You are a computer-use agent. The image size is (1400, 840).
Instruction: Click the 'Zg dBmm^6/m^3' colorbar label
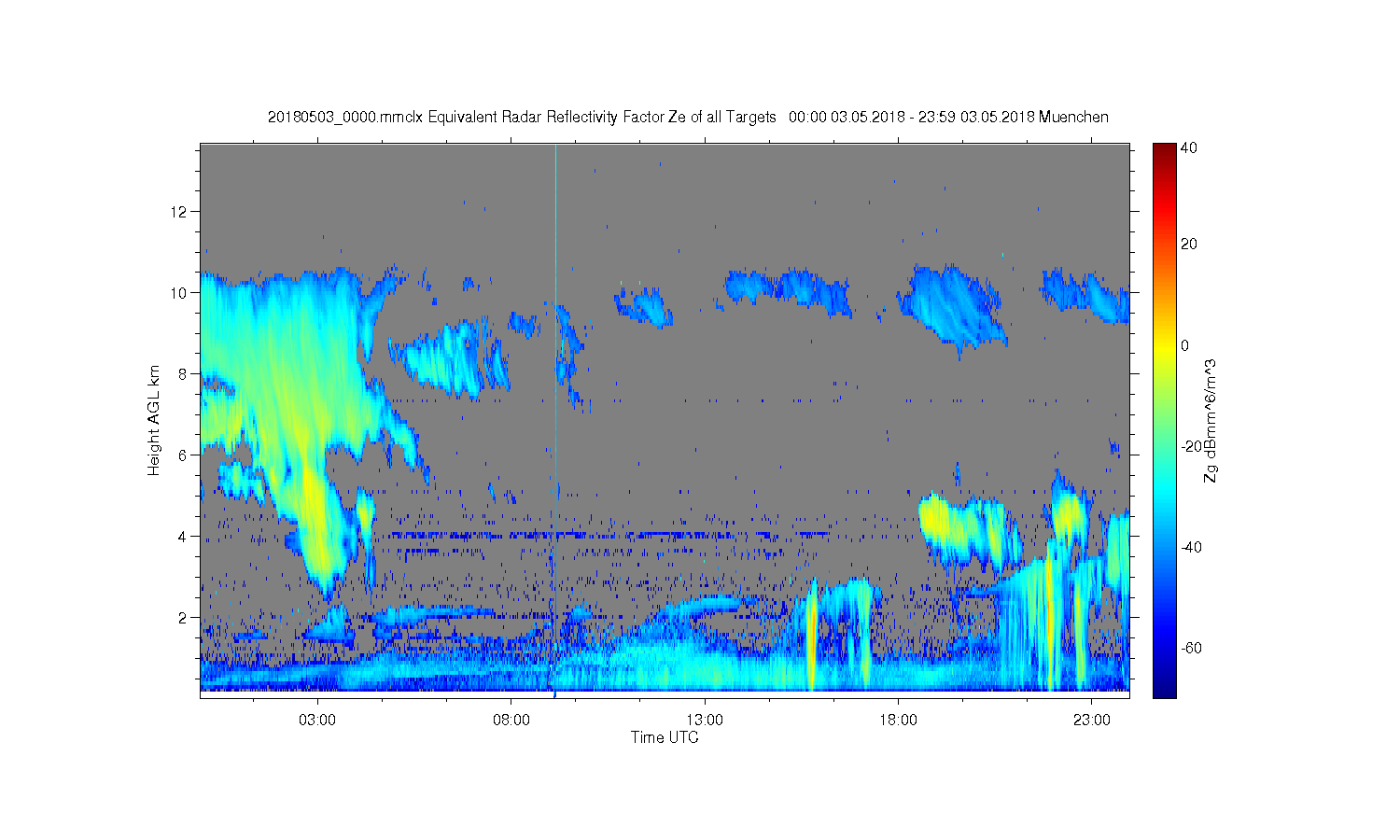1211,422
